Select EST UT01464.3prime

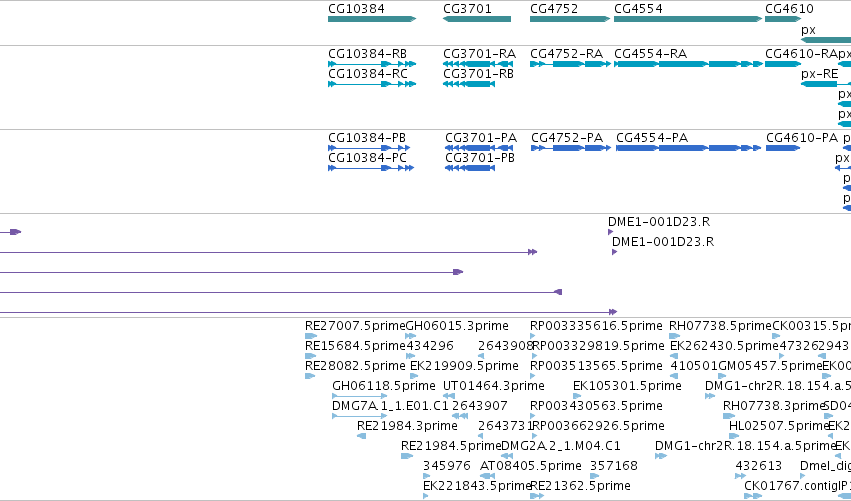tap(494, 386)
